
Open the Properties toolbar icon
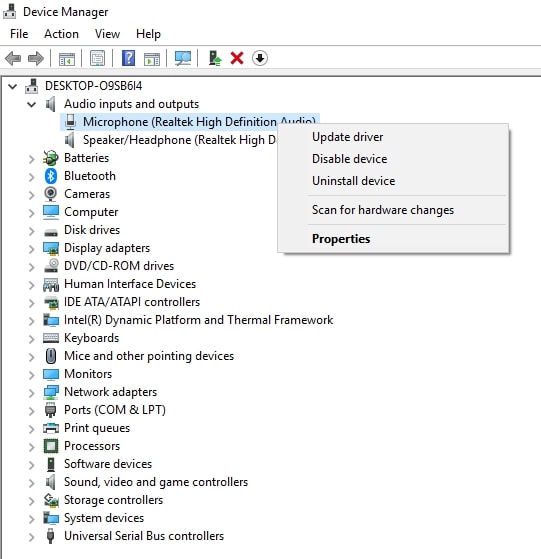coord(97,58)
